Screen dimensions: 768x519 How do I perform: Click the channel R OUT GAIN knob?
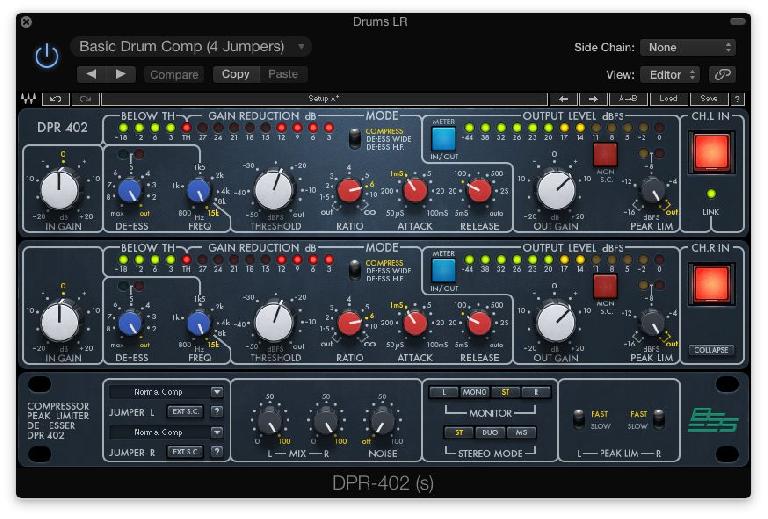click(x=555, y=322)
